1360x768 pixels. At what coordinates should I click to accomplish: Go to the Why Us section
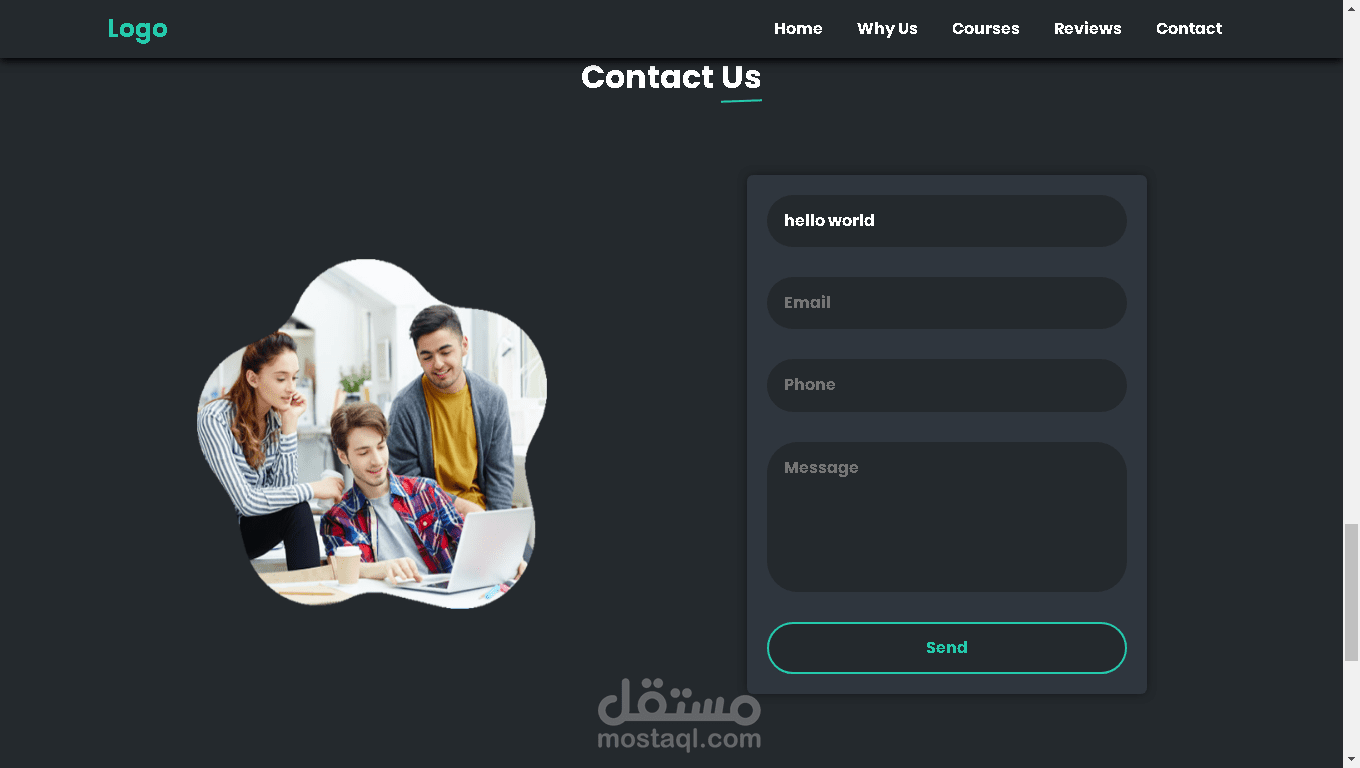pyautogui.click(x=887, y=29)
